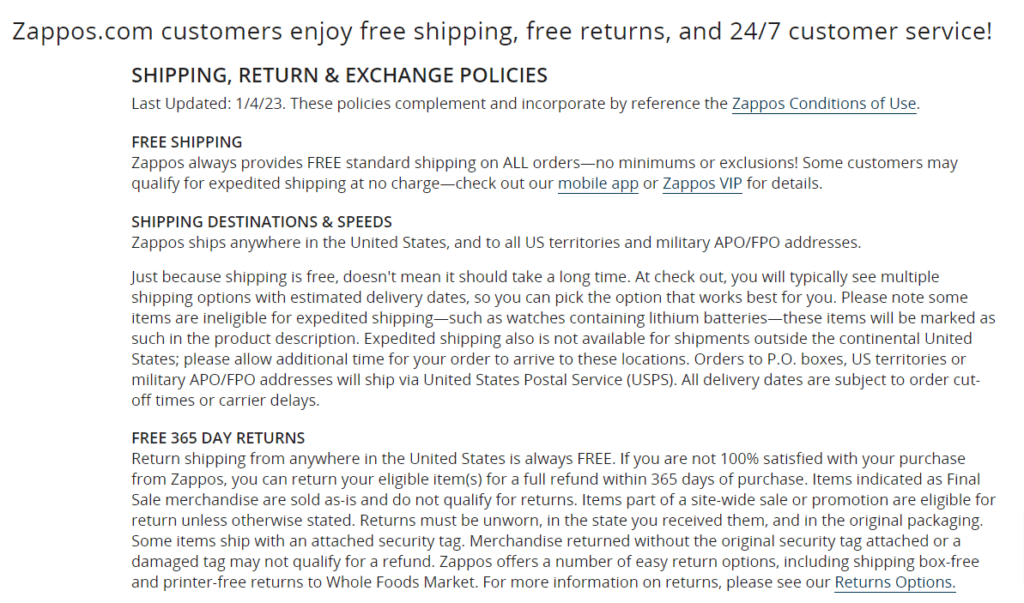The width and height of the screenshot is (1024, 603).
Task: Click the sentence starting Return shipping from anywhere
Action: pos(373,459)
